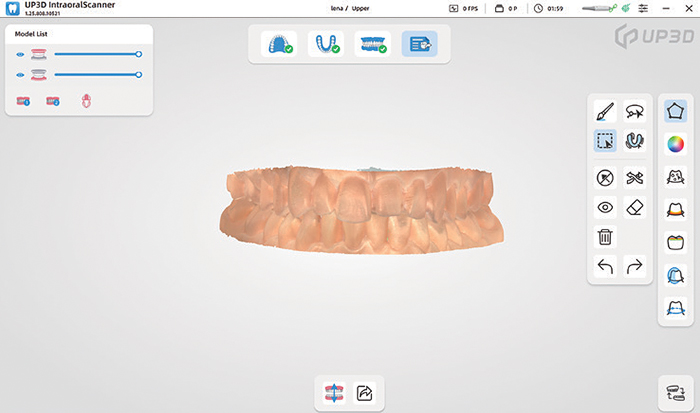Image resolution: width=700 pixels, height=413 pixels.
Task: Select the polygon tool in right sidebar
Action: (675, 111)
